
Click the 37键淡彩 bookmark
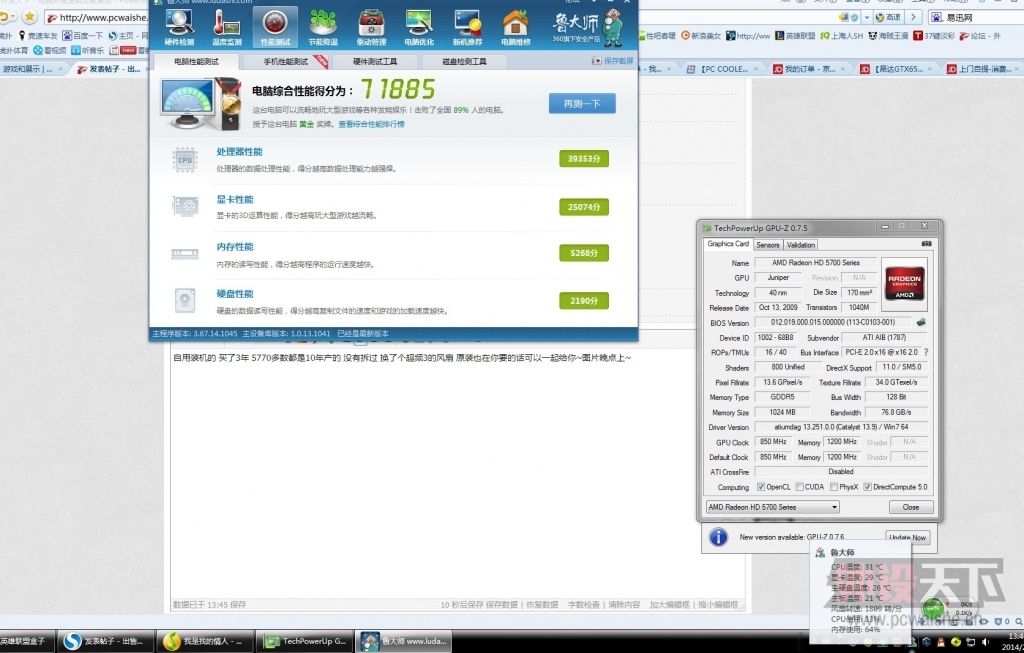click(x=934, y=35)
